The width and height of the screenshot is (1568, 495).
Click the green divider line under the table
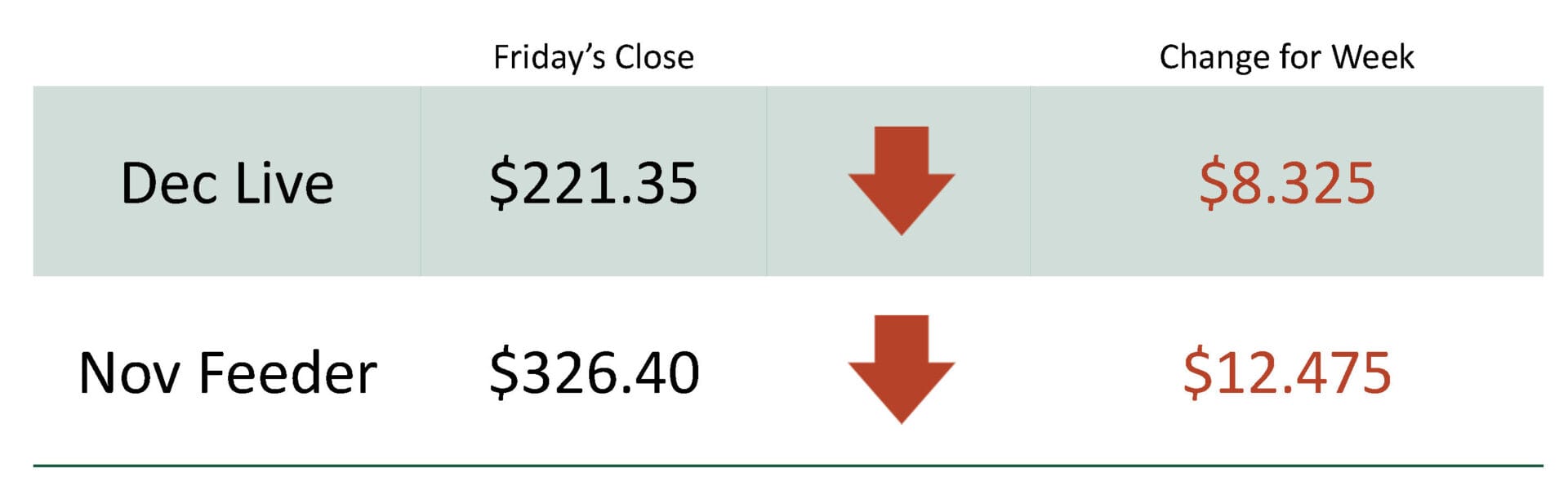click(x=788, y=466)
